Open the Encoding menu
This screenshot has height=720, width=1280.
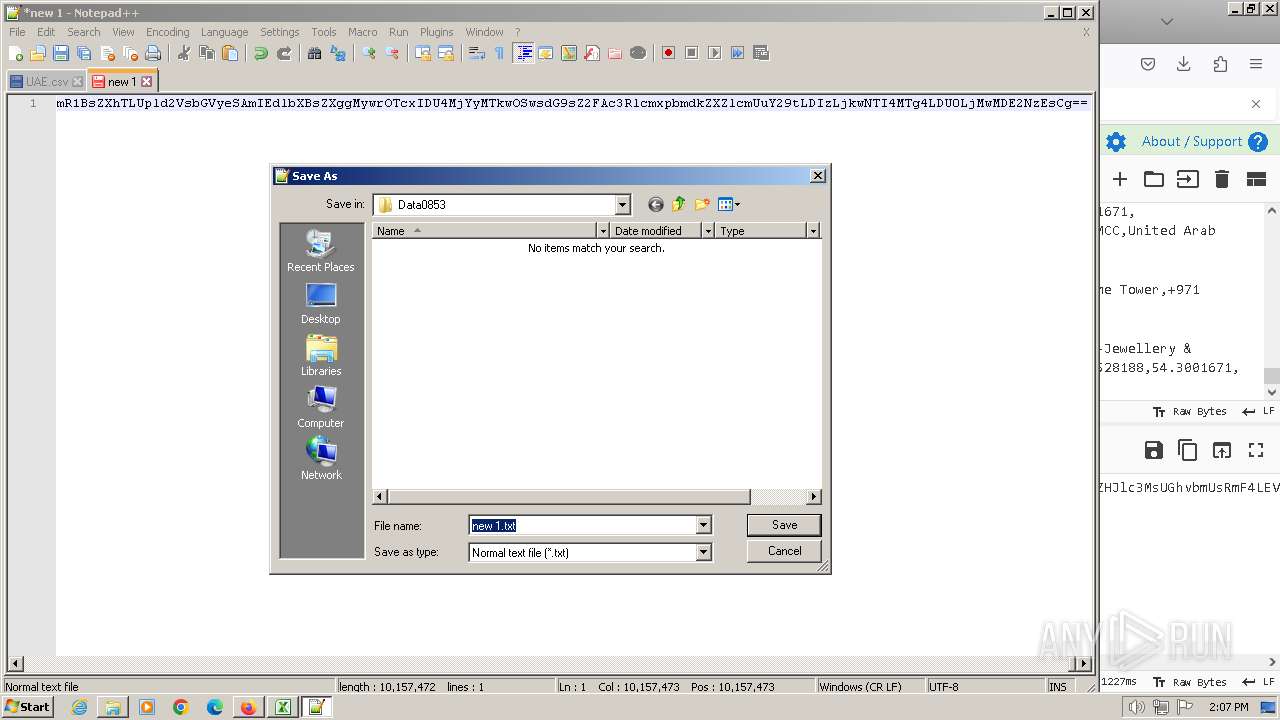coord(168,32)
